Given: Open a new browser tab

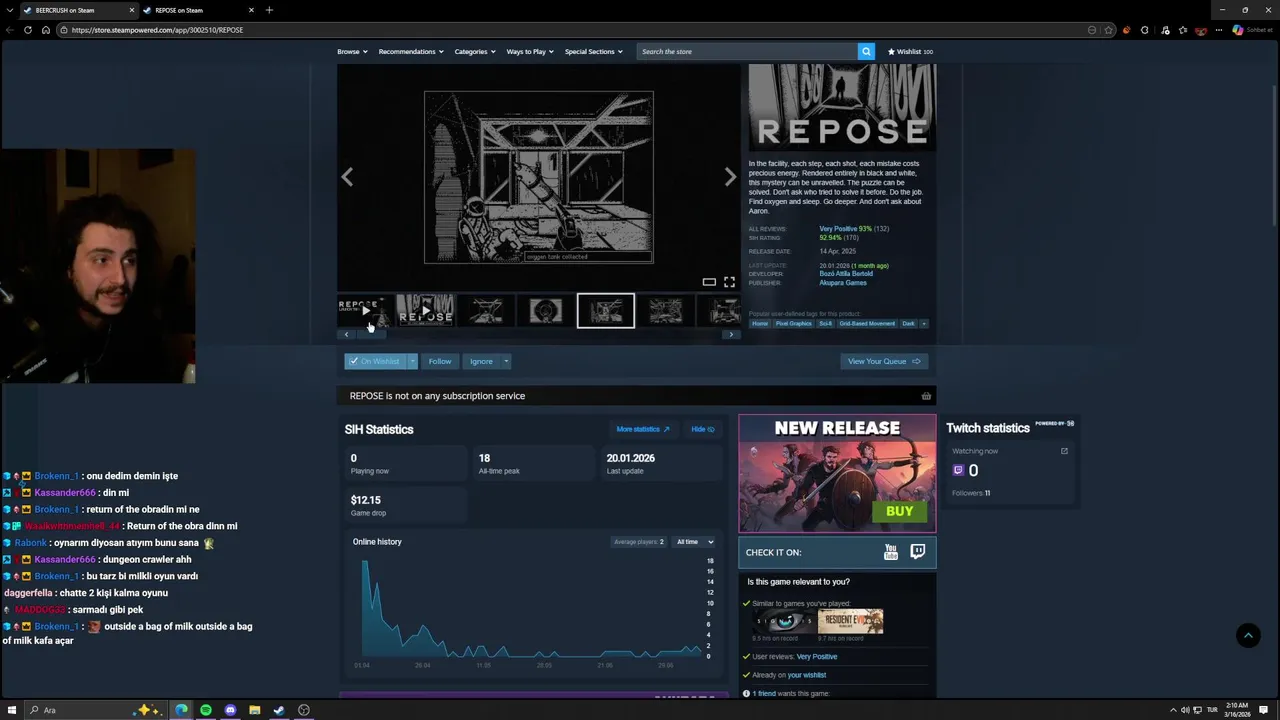Looking at the screenshot, I should pos(269,10).
